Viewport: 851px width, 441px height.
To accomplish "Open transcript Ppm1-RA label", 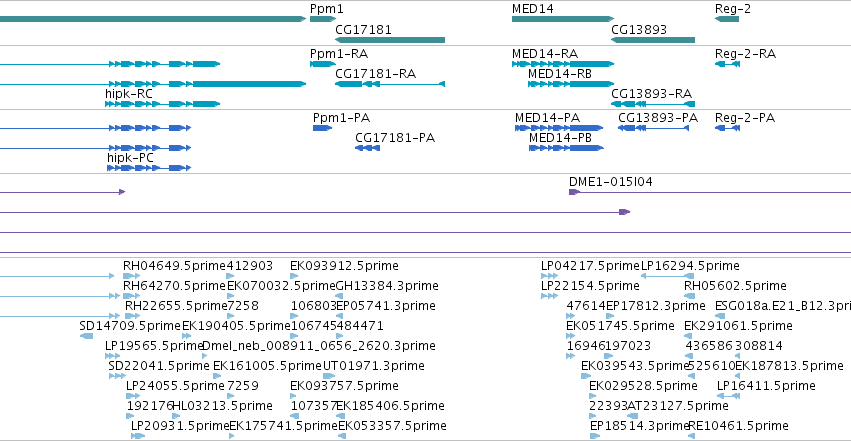I will (x=339, y=54).
